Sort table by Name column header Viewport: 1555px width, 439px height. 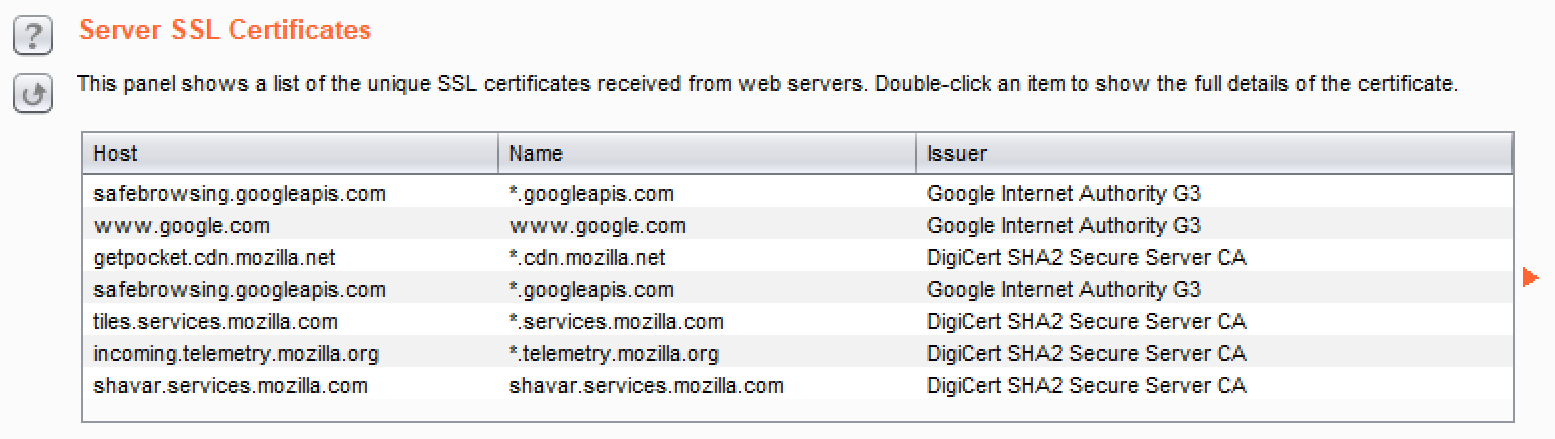(706, 154)
